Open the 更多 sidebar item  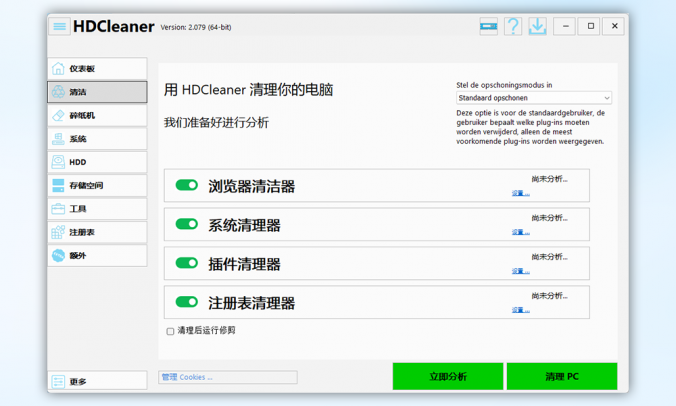pyautogui.click(x=97, y=381)
